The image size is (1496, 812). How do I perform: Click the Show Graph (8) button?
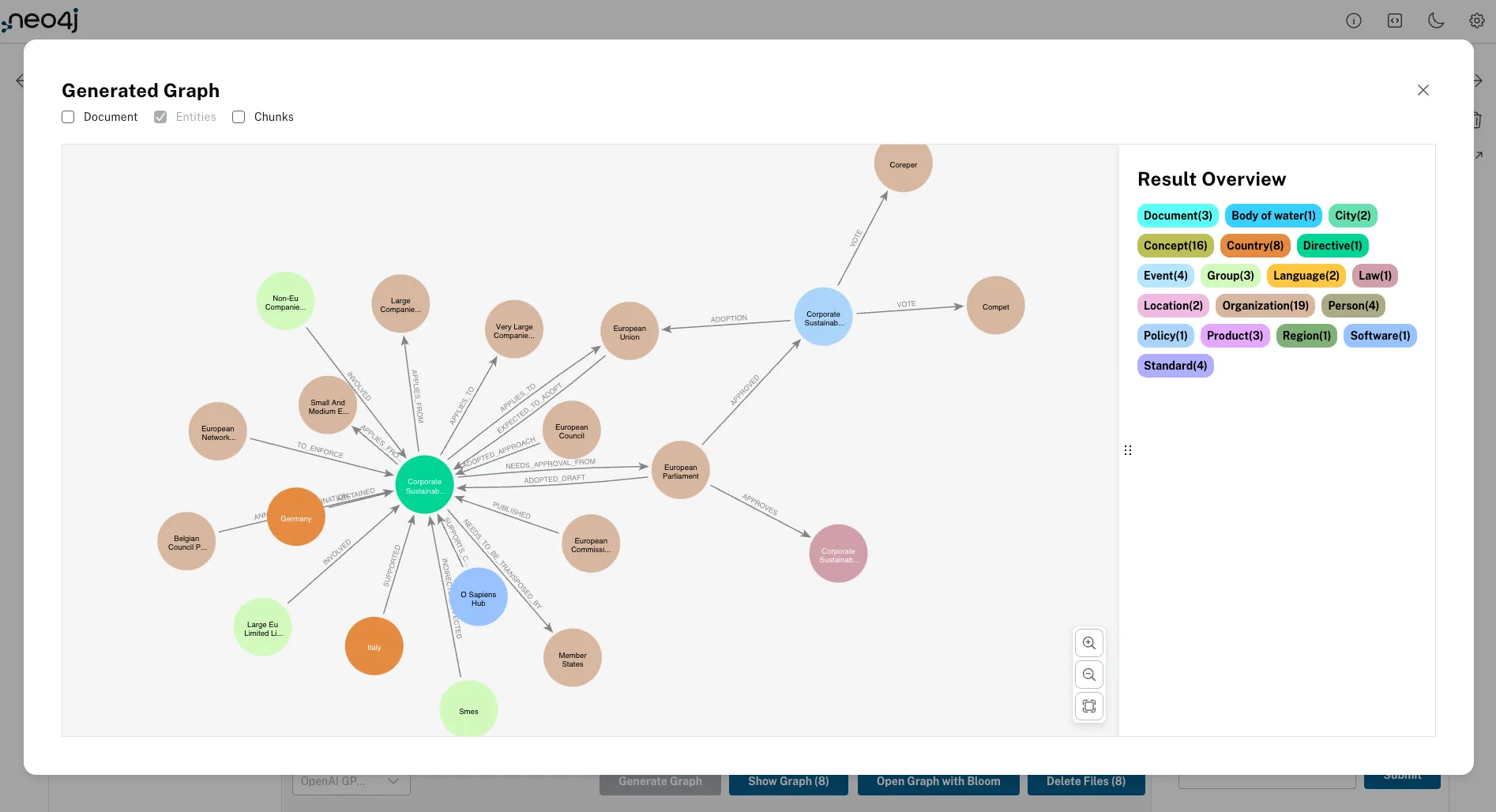(x=788, y=782)
